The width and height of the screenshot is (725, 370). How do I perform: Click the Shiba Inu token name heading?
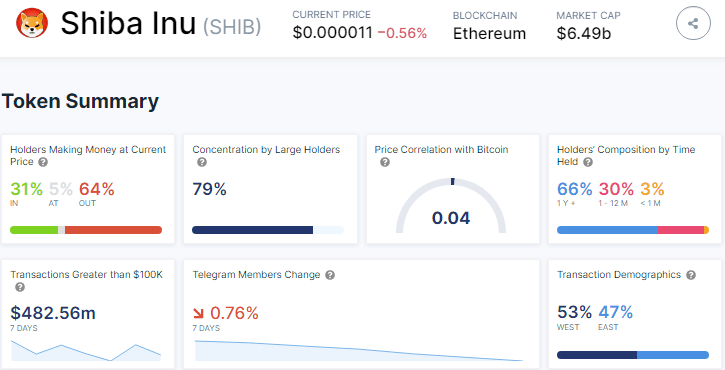click(129, 23)
